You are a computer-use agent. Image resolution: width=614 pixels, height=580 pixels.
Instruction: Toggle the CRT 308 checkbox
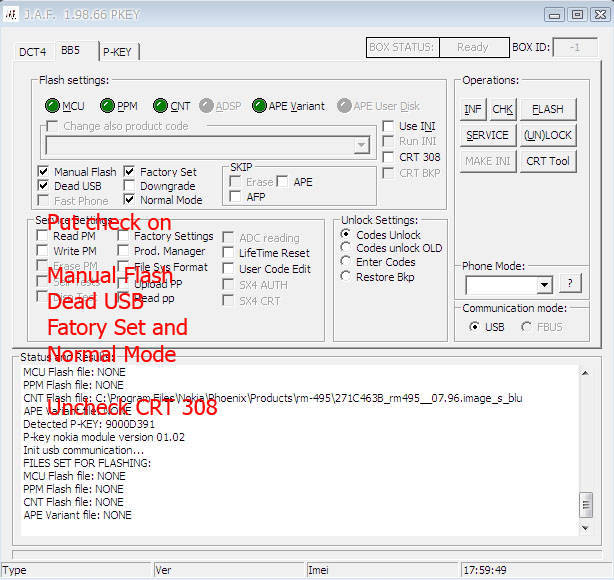(388, 157)
